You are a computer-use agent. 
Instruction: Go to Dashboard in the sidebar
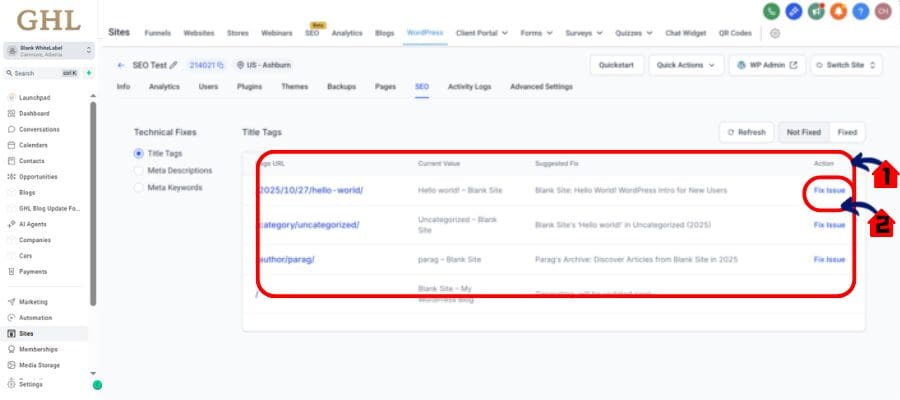tap(34, 114)
